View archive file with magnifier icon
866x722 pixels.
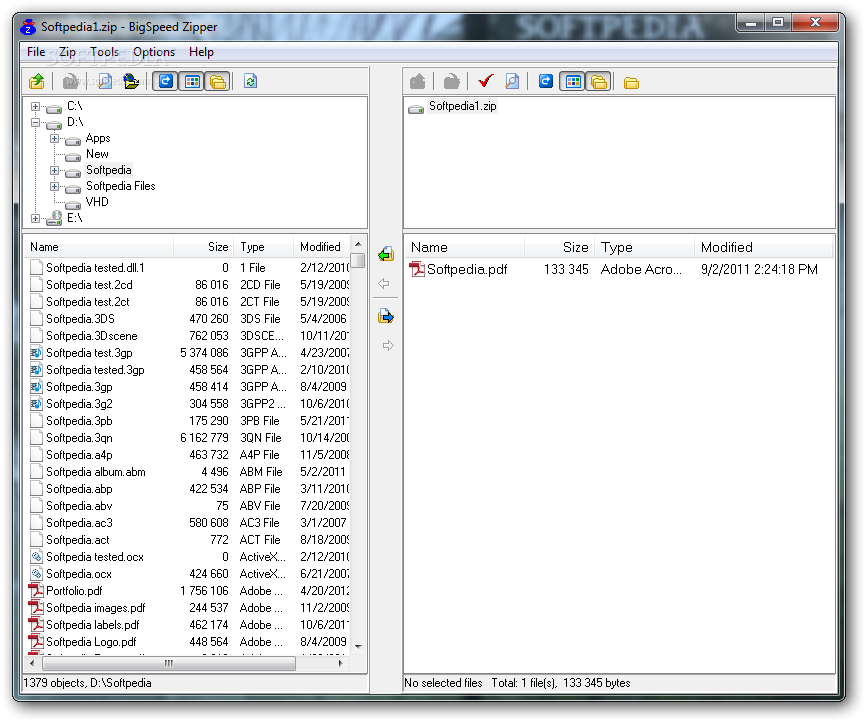(512, 82)
